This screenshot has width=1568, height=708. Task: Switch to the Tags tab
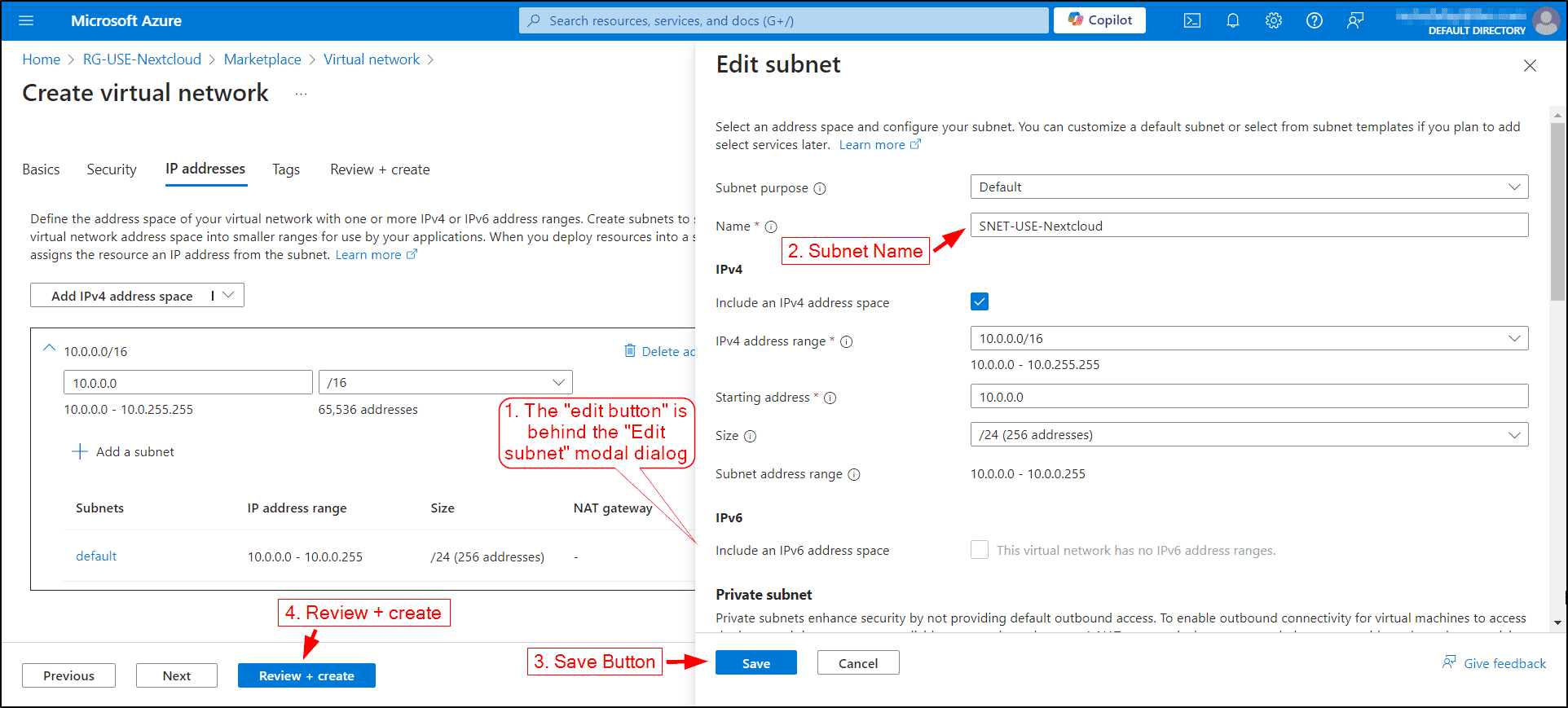click(x=286, y=169)
